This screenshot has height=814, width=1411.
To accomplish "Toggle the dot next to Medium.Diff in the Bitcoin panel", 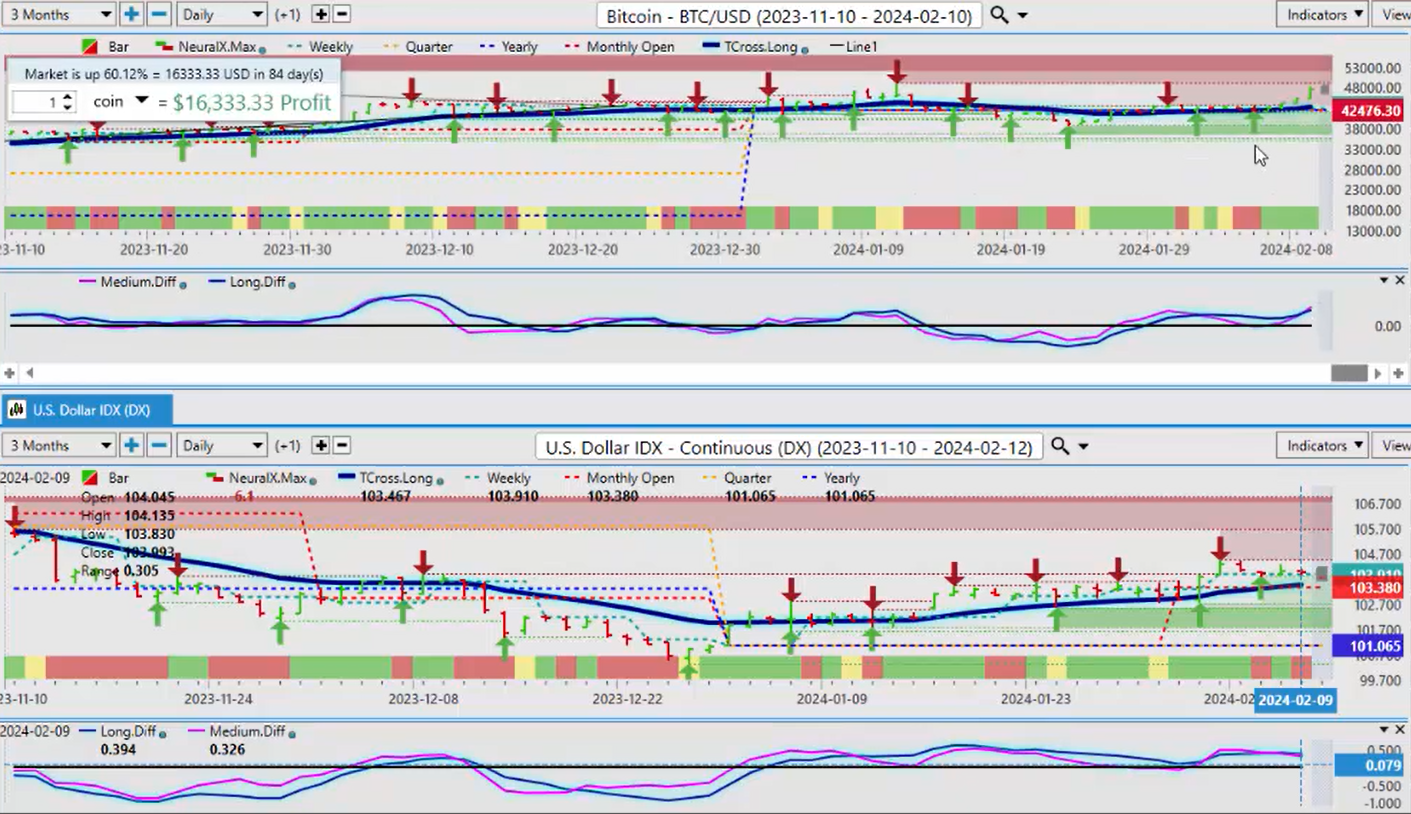I will tap(183, 284).
